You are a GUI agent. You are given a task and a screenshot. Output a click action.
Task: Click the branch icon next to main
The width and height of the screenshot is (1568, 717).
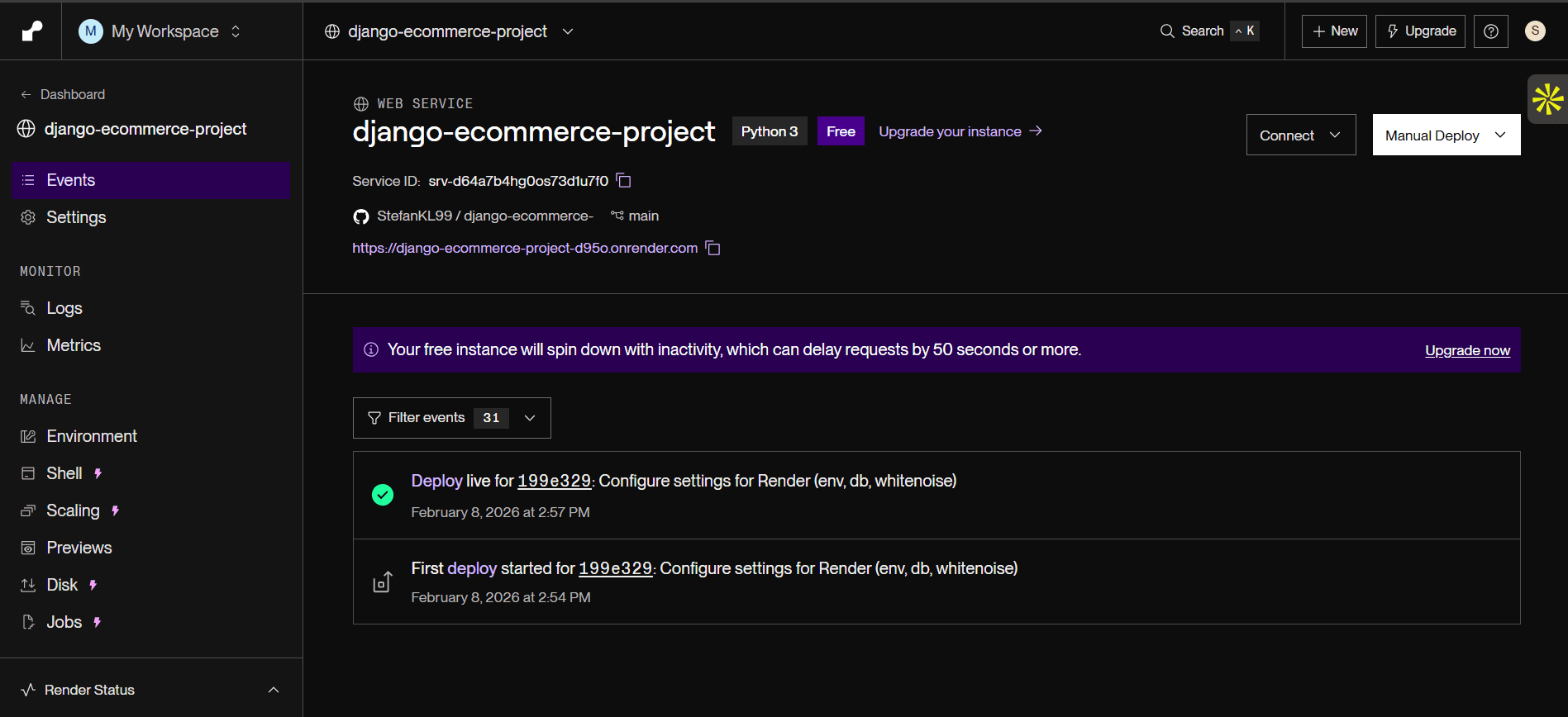tap(617, 216)
